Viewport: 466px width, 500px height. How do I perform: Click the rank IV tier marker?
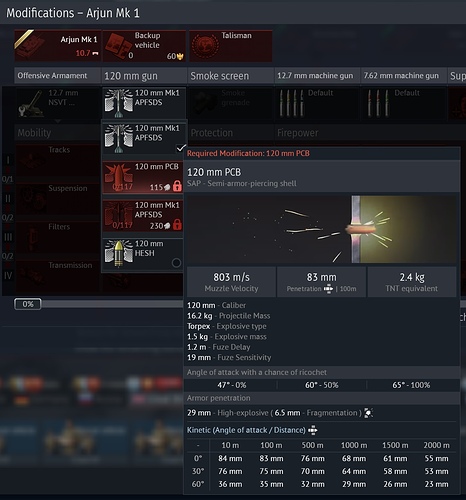(8, 276)
